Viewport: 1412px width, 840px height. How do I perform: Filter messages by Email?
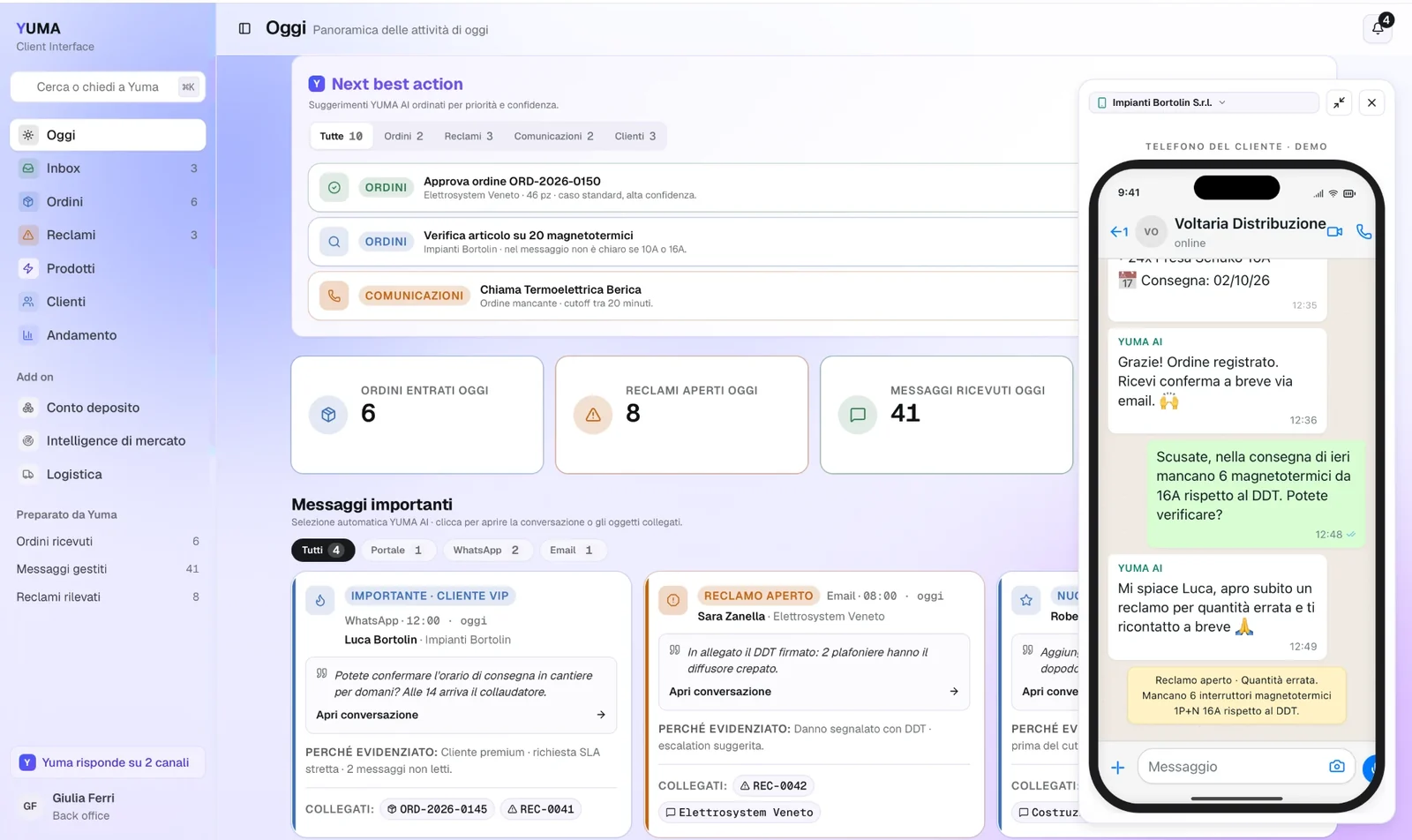pos(572,550)
